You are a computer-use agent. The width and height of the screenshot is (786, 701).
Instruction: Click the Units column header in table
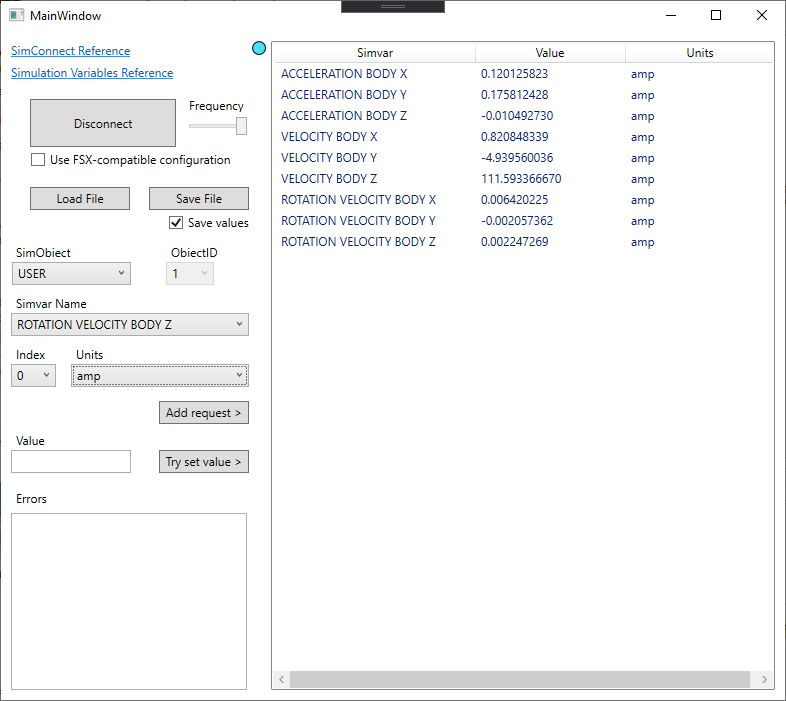click(699, 53)
